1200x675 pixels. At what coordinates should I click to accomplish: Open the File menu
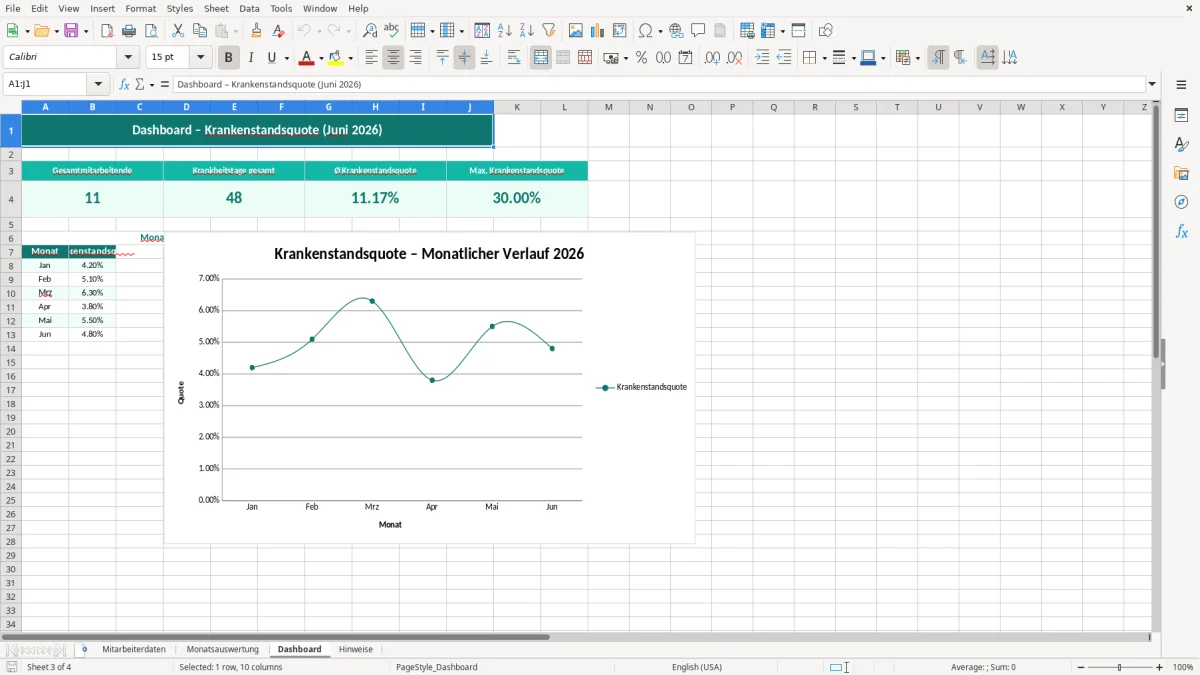coord(13,8)
